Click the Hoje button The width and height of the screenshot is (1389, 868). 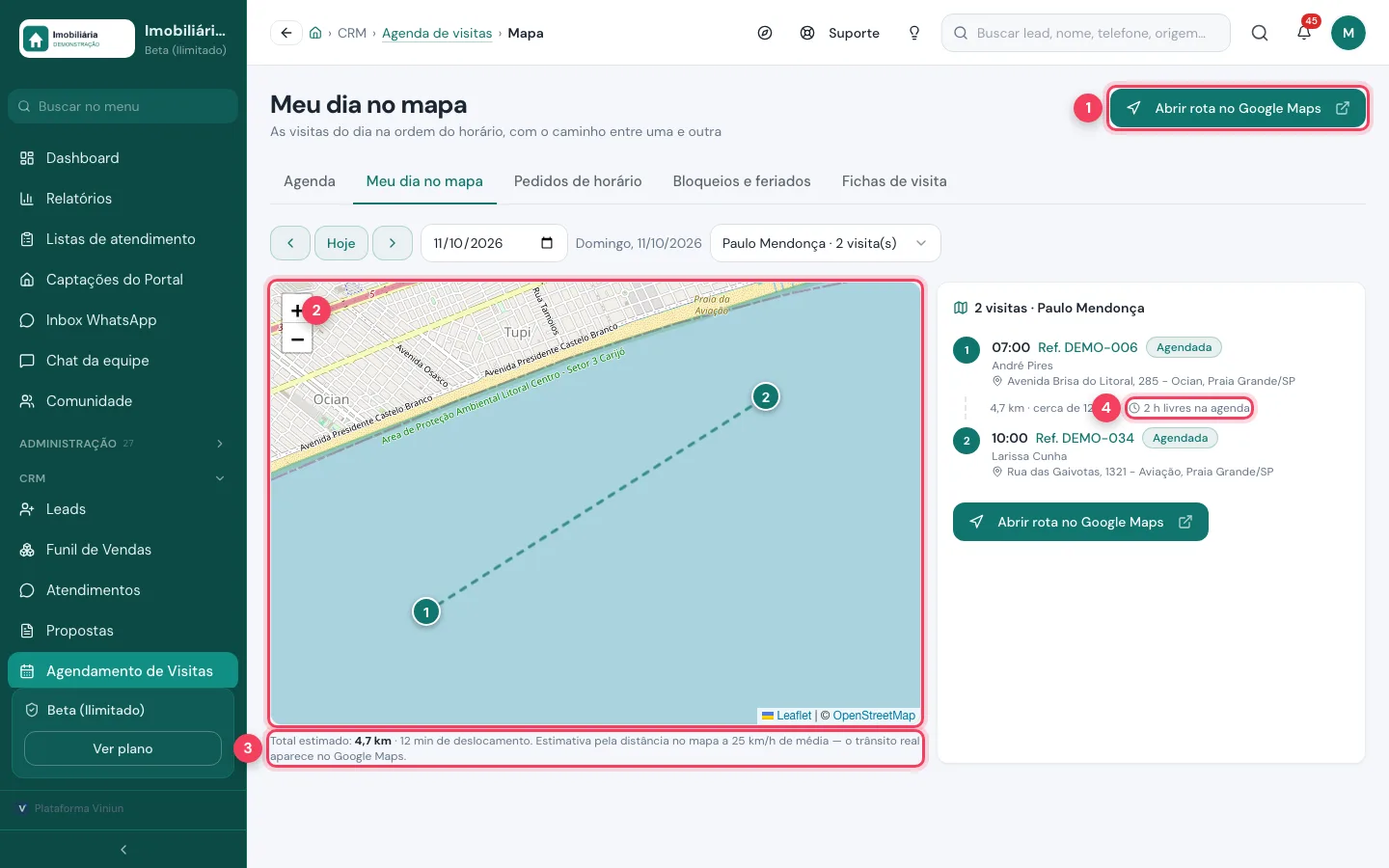[x=341, y=243]
